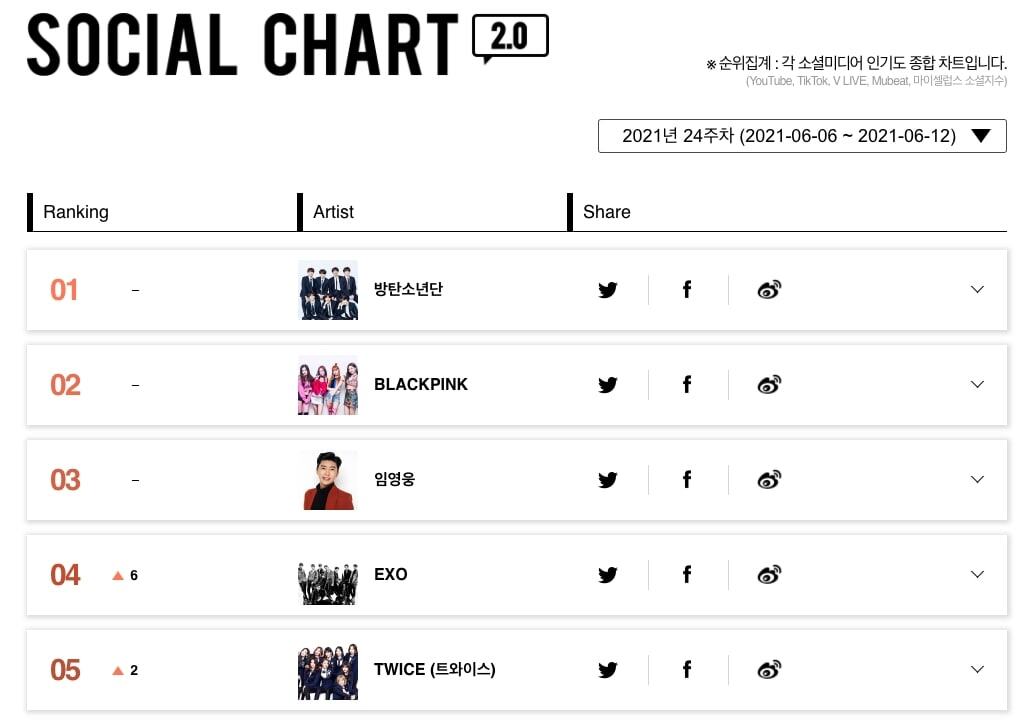1021x720 pixels.
Task: Share 방탄소년단 on Twitter
Action: 608,290
